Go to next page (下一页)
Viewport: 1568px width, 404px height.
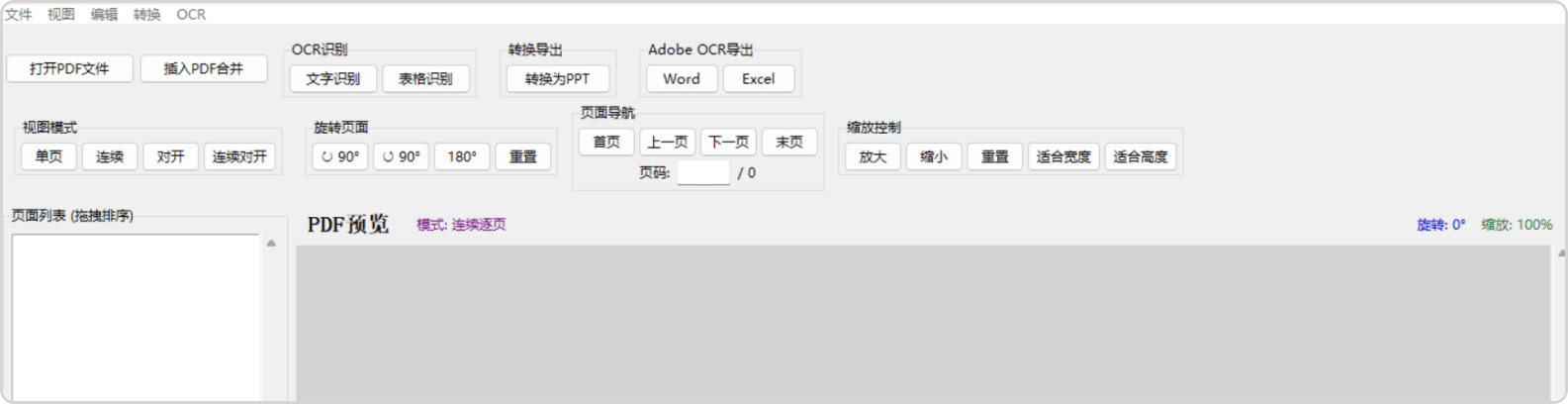[x=728, y=142]
